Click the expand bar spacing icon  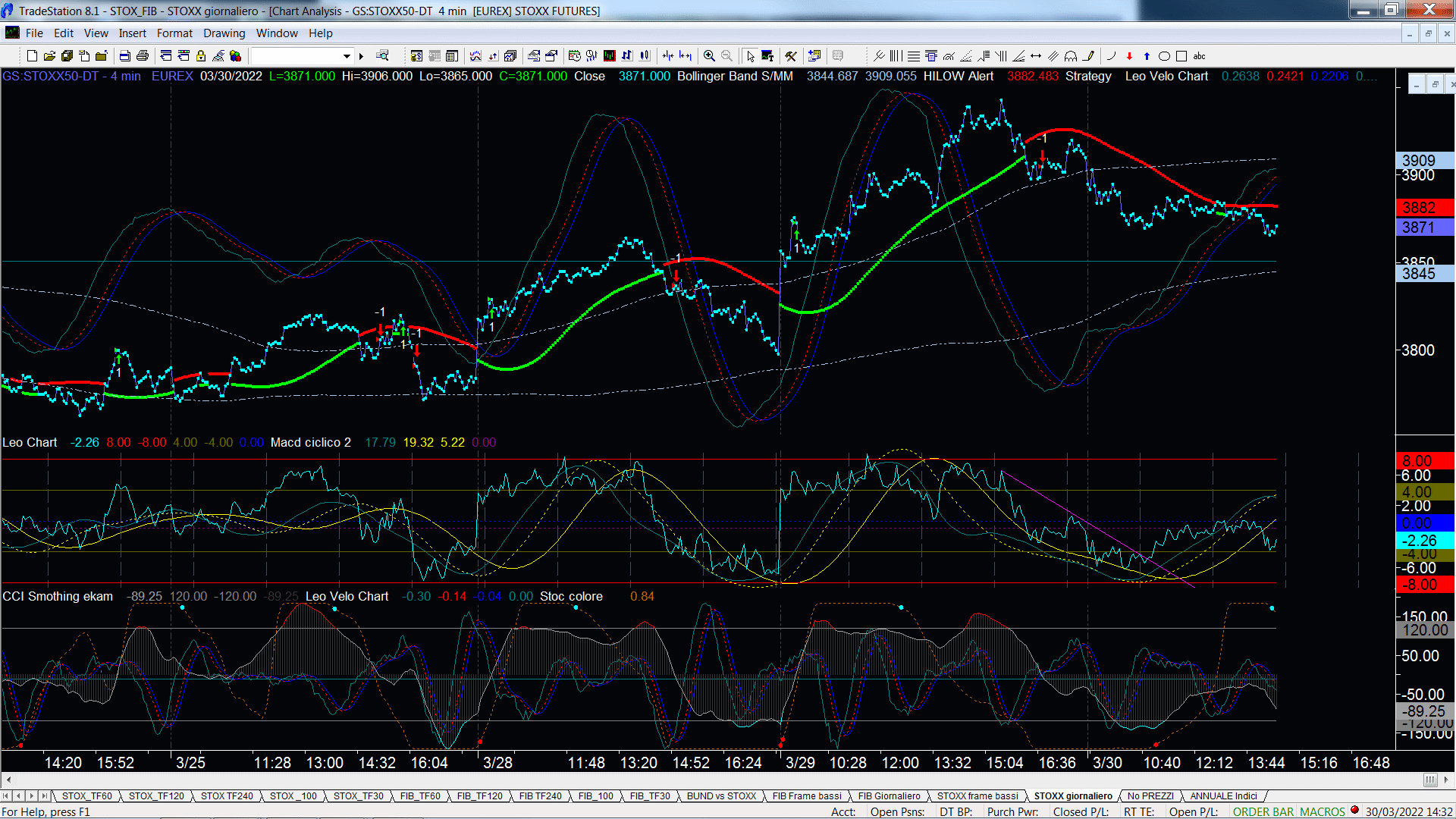686,56
